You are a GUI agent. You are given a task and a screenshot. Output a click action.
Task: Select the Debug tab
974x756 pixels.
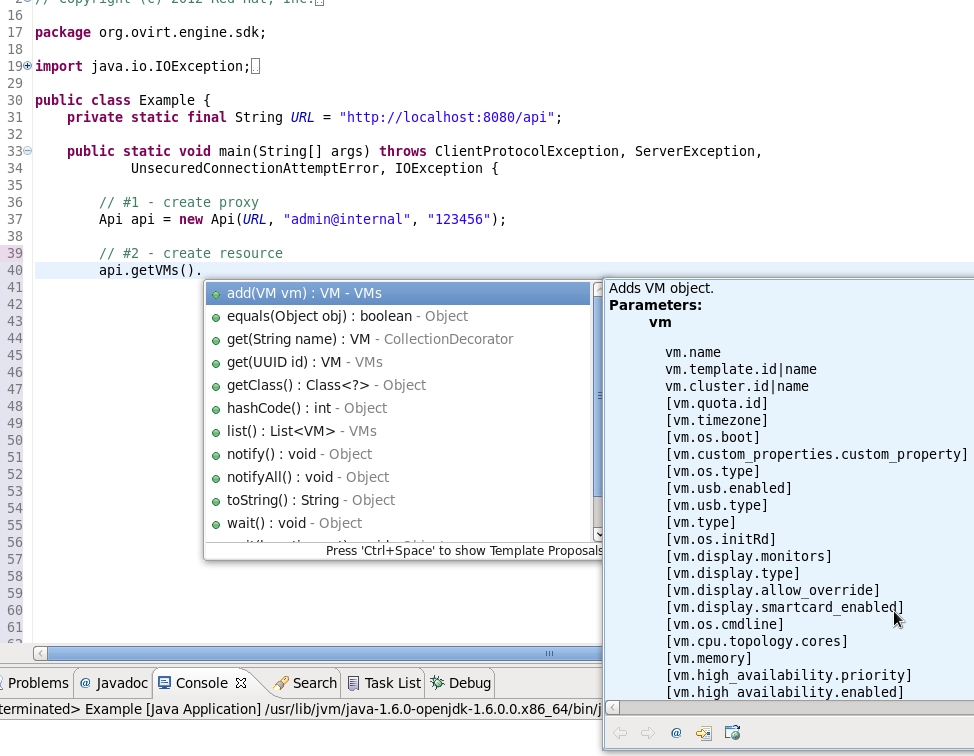pyautogui.click(x=461, y=683)
